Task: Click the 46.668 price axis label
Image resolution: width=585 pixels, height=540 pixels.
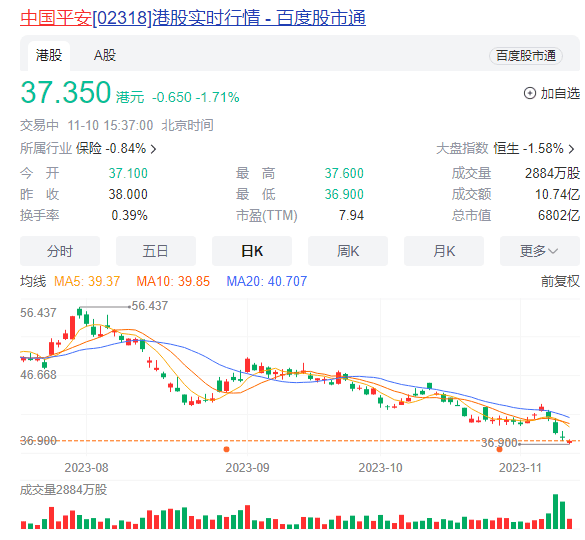Action: (38, 375)
